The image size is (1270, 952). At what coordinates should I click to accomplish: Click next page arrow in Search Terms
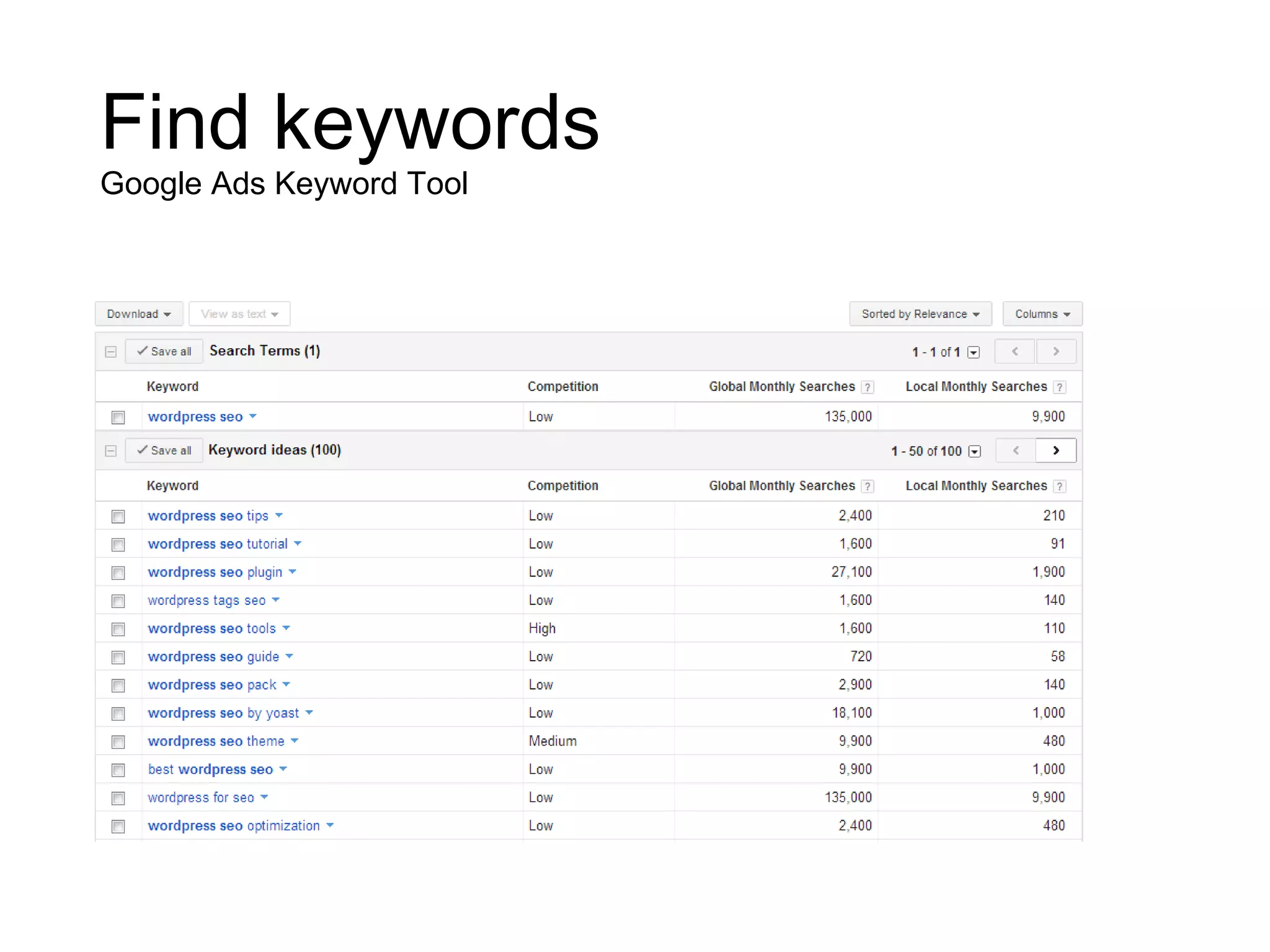tap(1056, 351)
